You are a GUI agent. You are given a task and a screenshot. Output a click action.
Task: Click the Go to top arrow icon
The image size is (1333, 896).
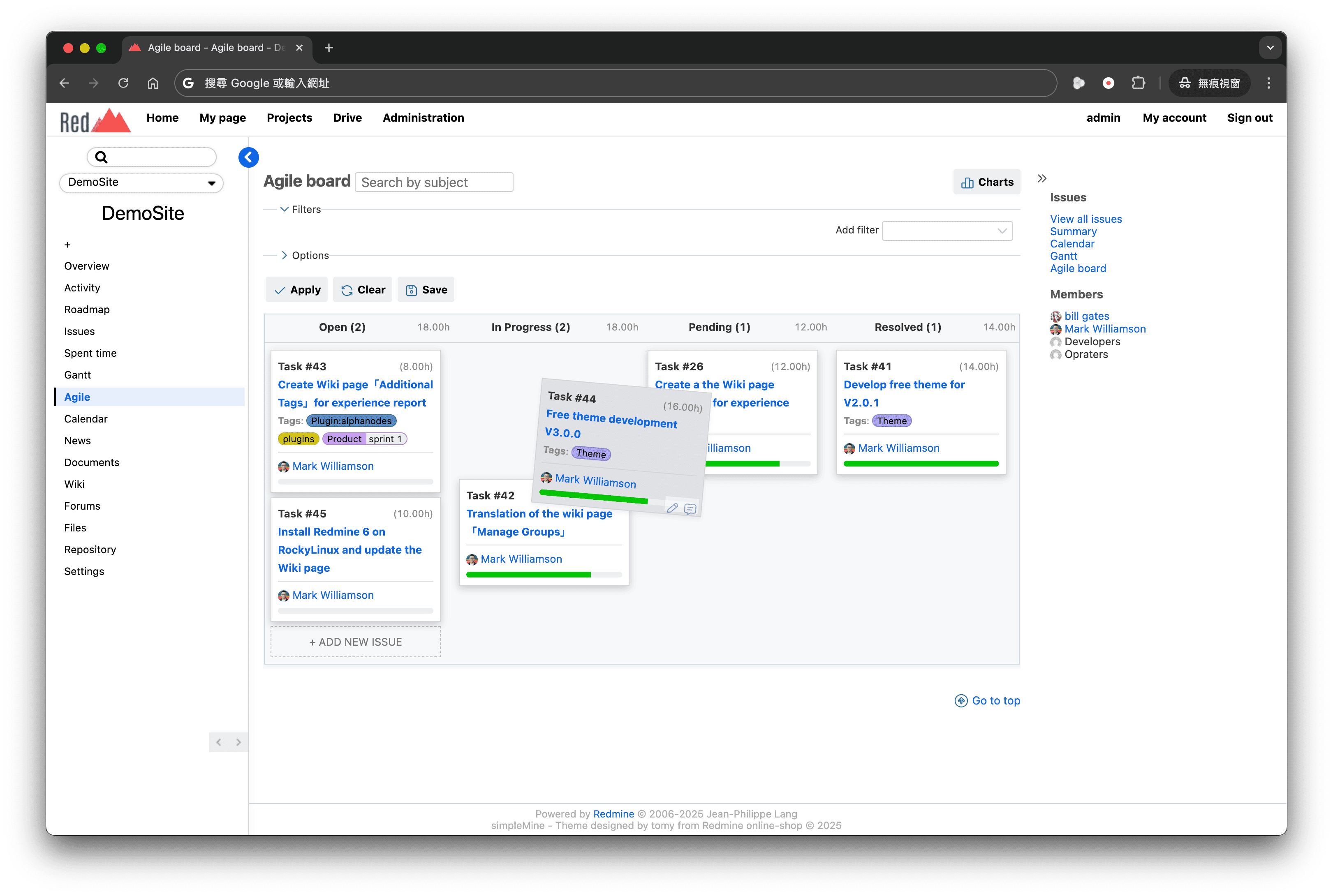961,701
